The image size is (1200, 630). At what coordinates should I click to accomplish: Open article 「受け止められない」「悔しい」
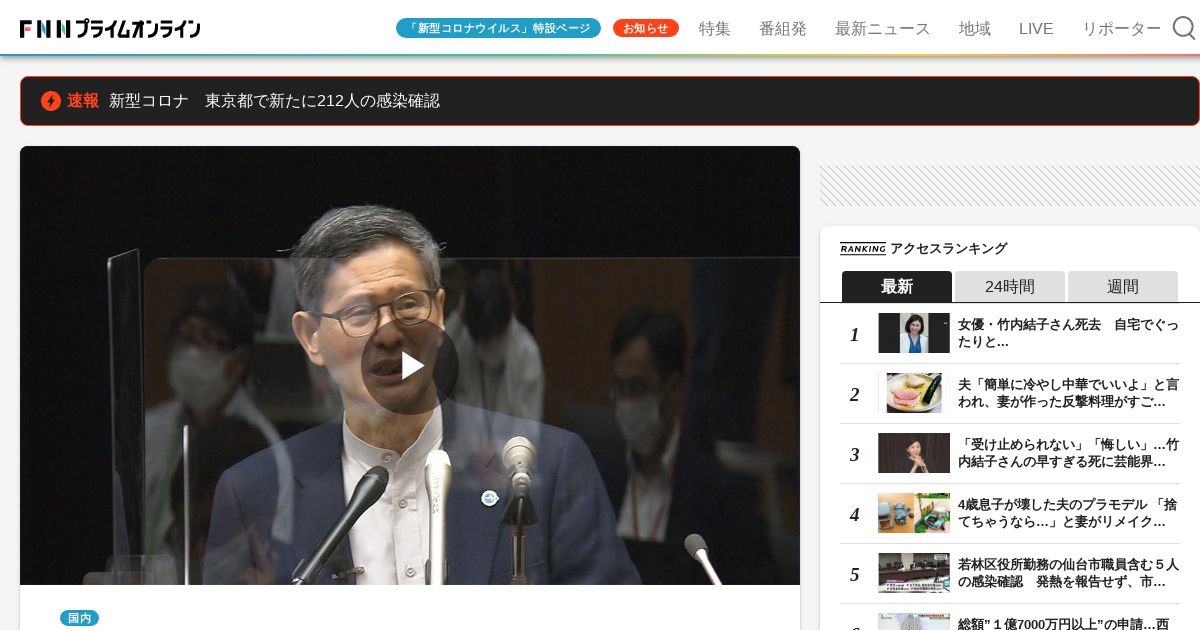pos(1068,453)
